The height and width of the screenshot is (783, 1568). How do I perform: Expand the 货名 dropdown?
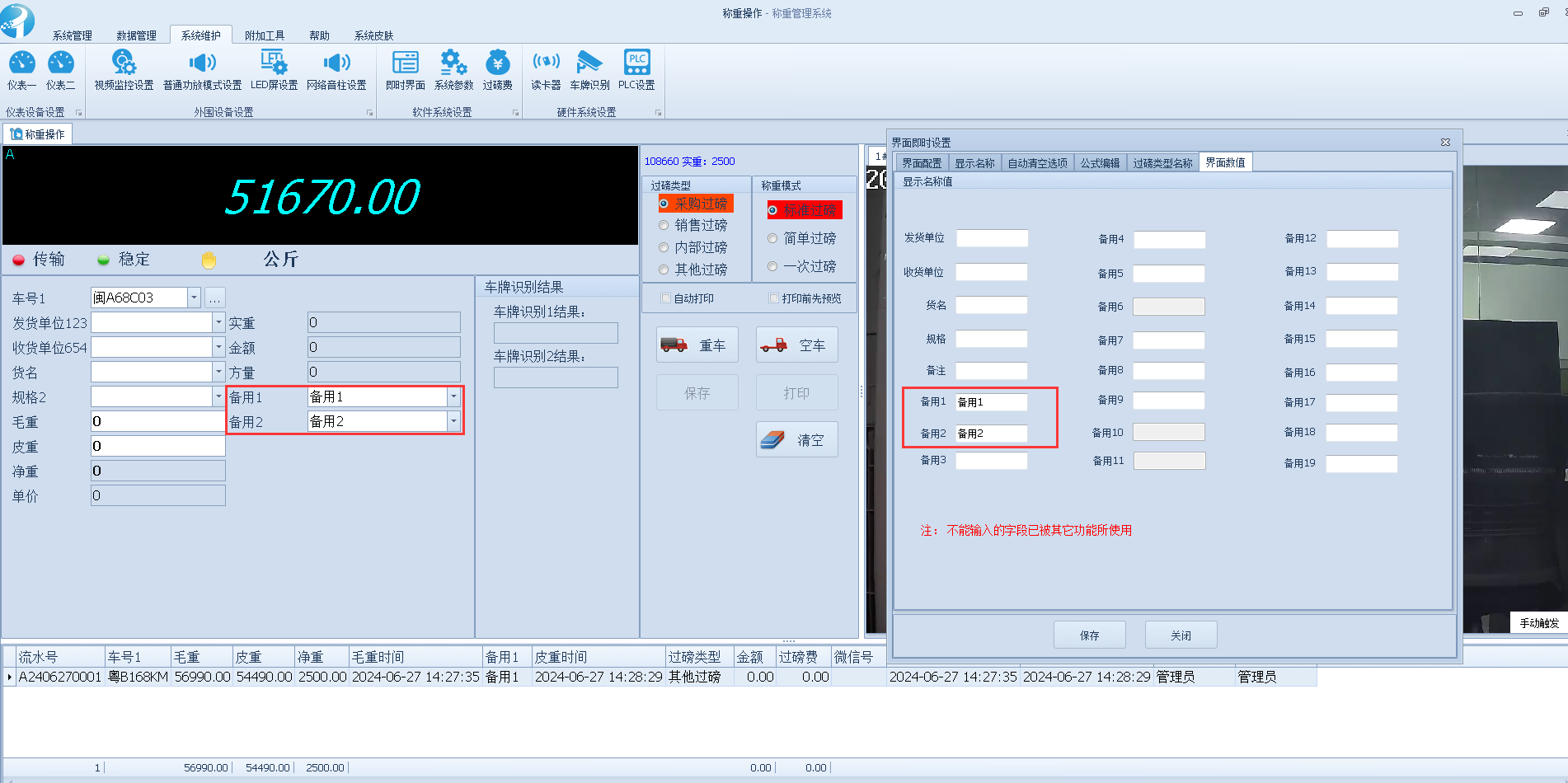coord(218,372)
